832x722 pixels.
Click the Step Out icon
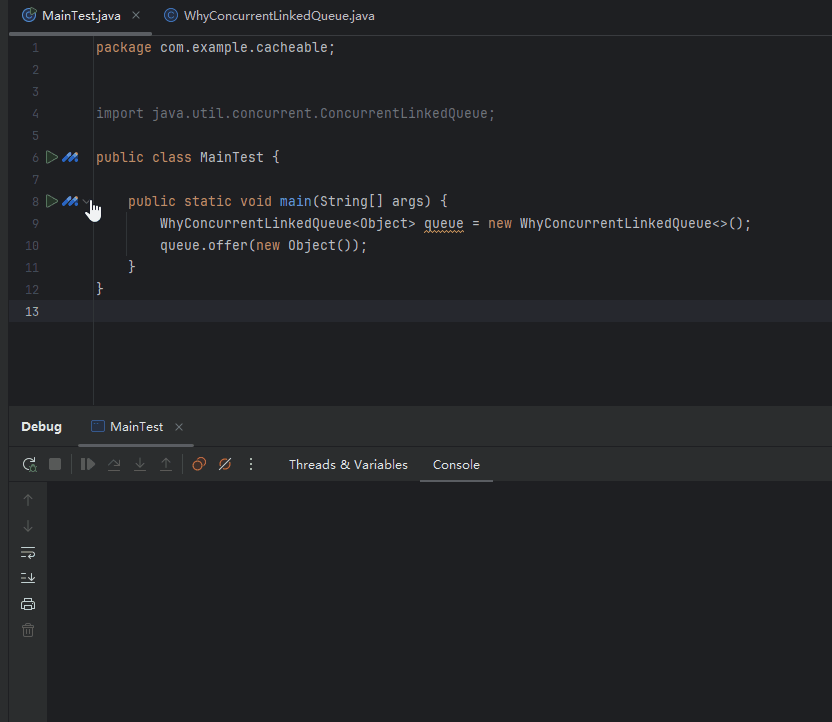tap(166, 465)
